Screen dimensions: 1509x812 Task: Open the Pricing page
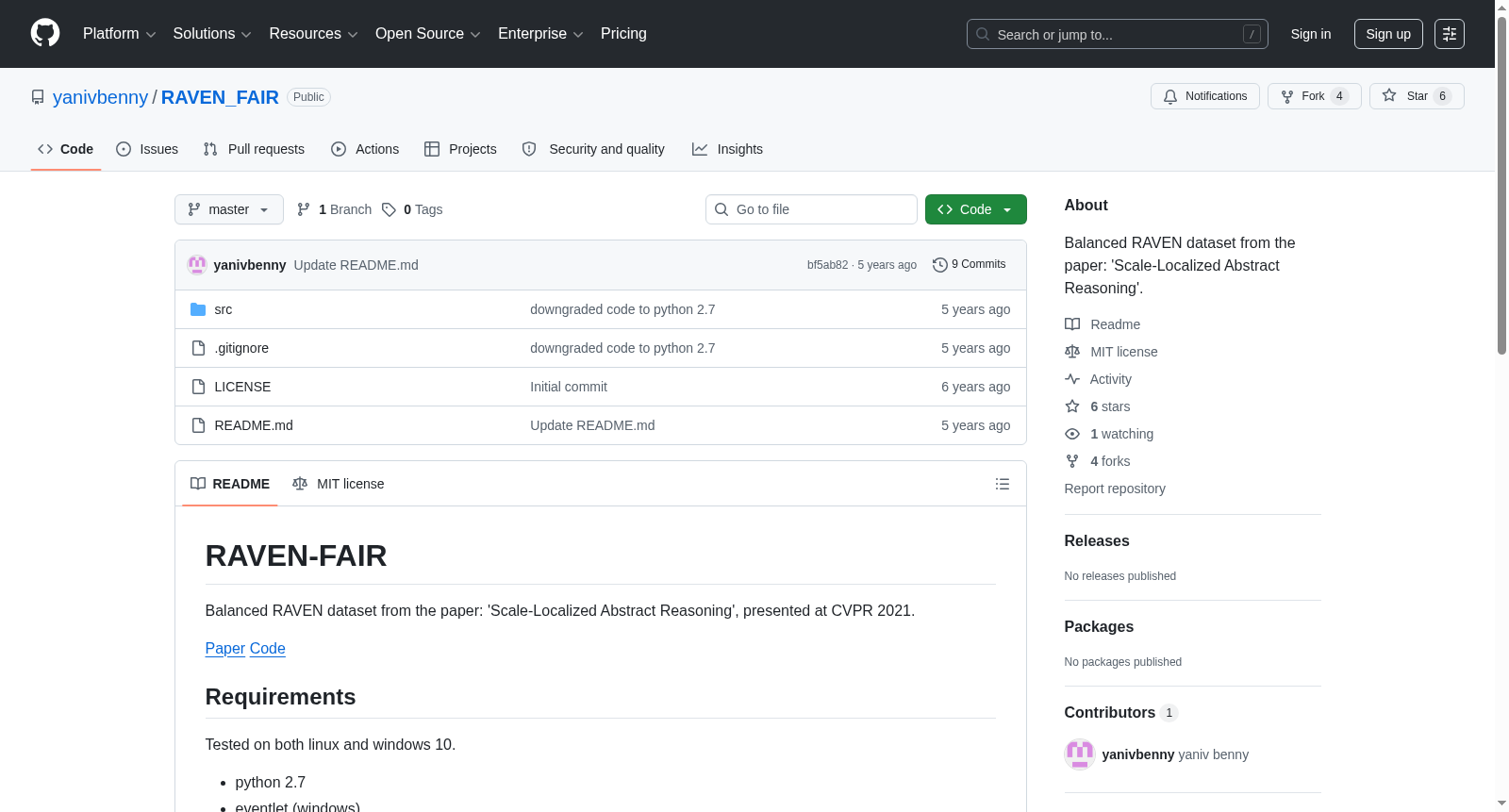(x=623, y=34)
